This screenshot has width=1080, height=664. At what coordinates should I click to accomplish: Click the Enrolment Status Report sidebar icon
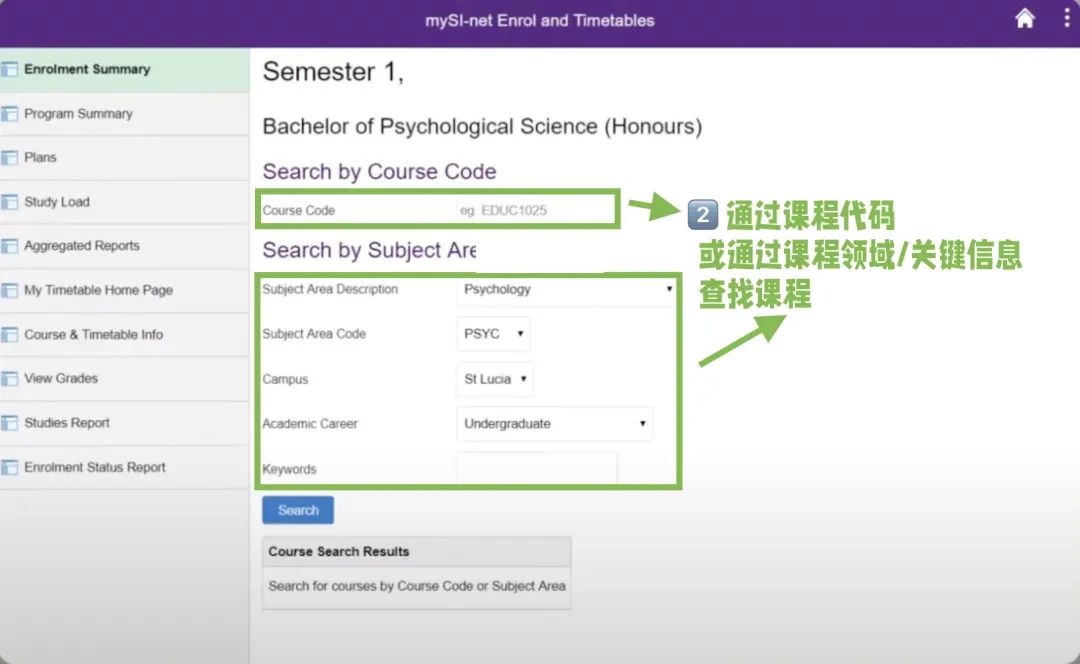10,468
